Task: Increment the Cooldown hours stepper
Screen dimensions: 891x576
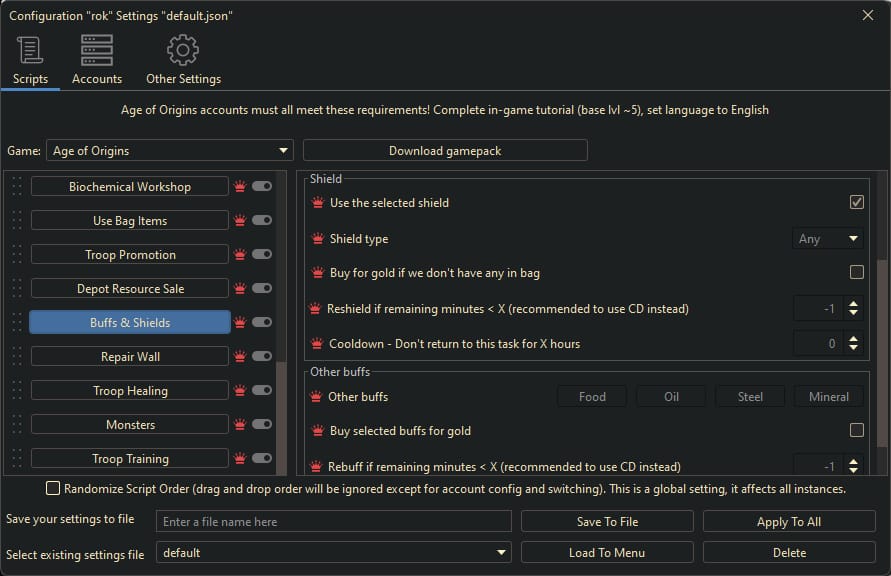Action: pos(852,339)
